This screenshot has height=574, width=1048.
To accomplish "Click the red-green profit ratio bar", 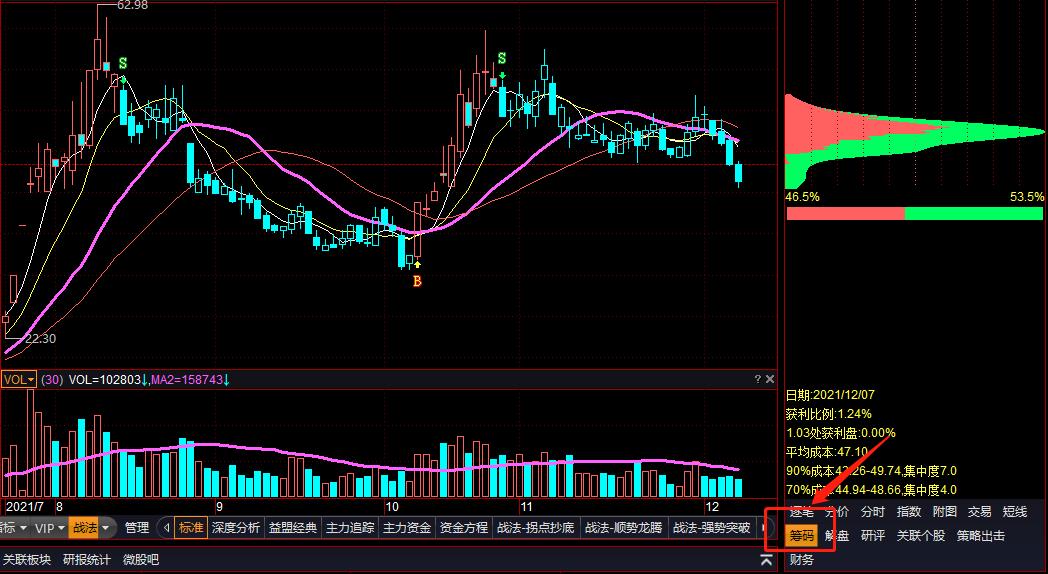I will click(914, 214).
